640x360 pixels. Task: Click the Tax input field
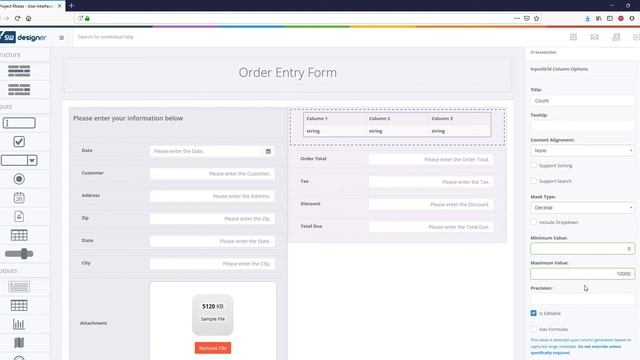point(431,182)
